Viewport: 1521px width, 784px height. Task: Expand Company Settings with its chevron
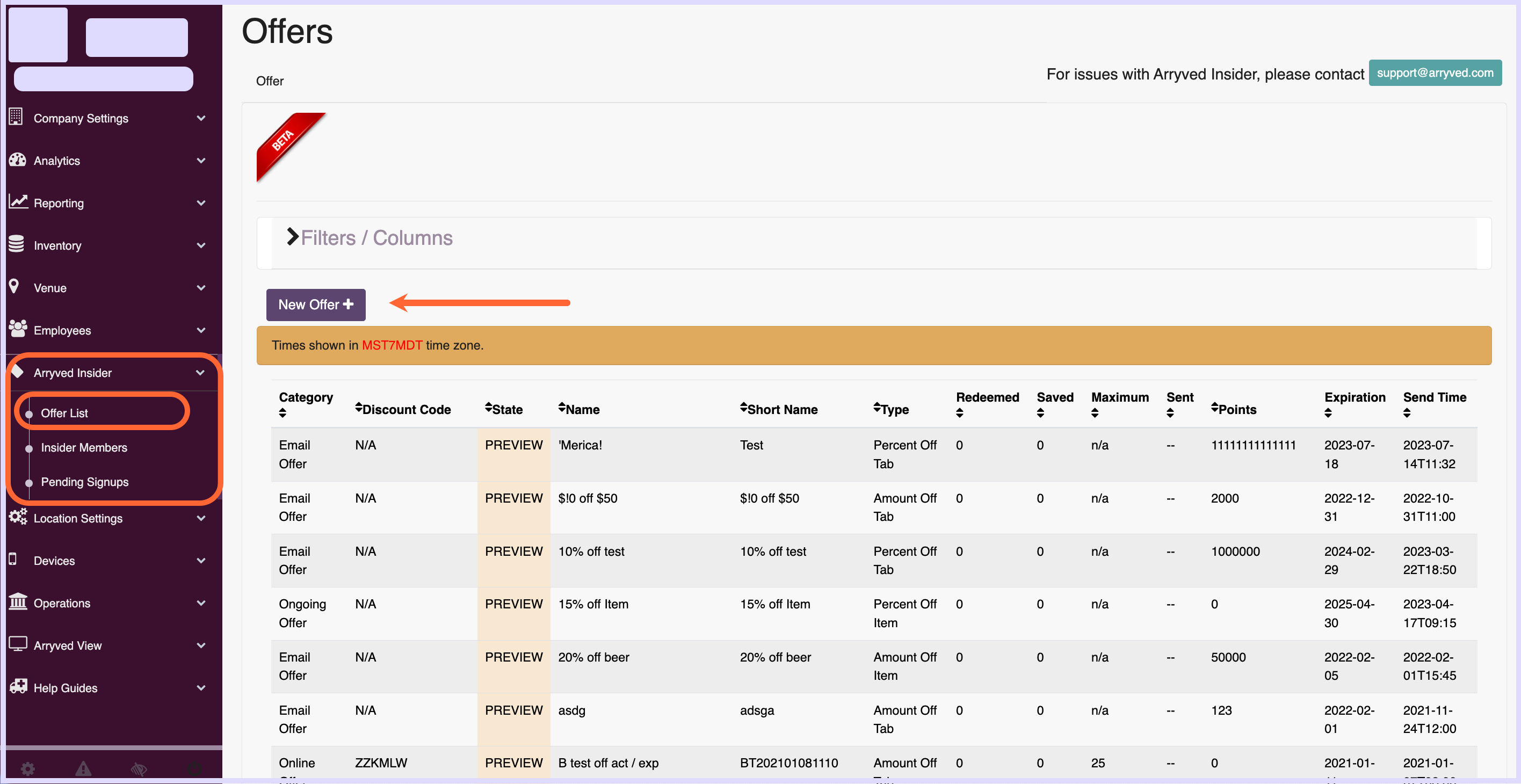201,118
